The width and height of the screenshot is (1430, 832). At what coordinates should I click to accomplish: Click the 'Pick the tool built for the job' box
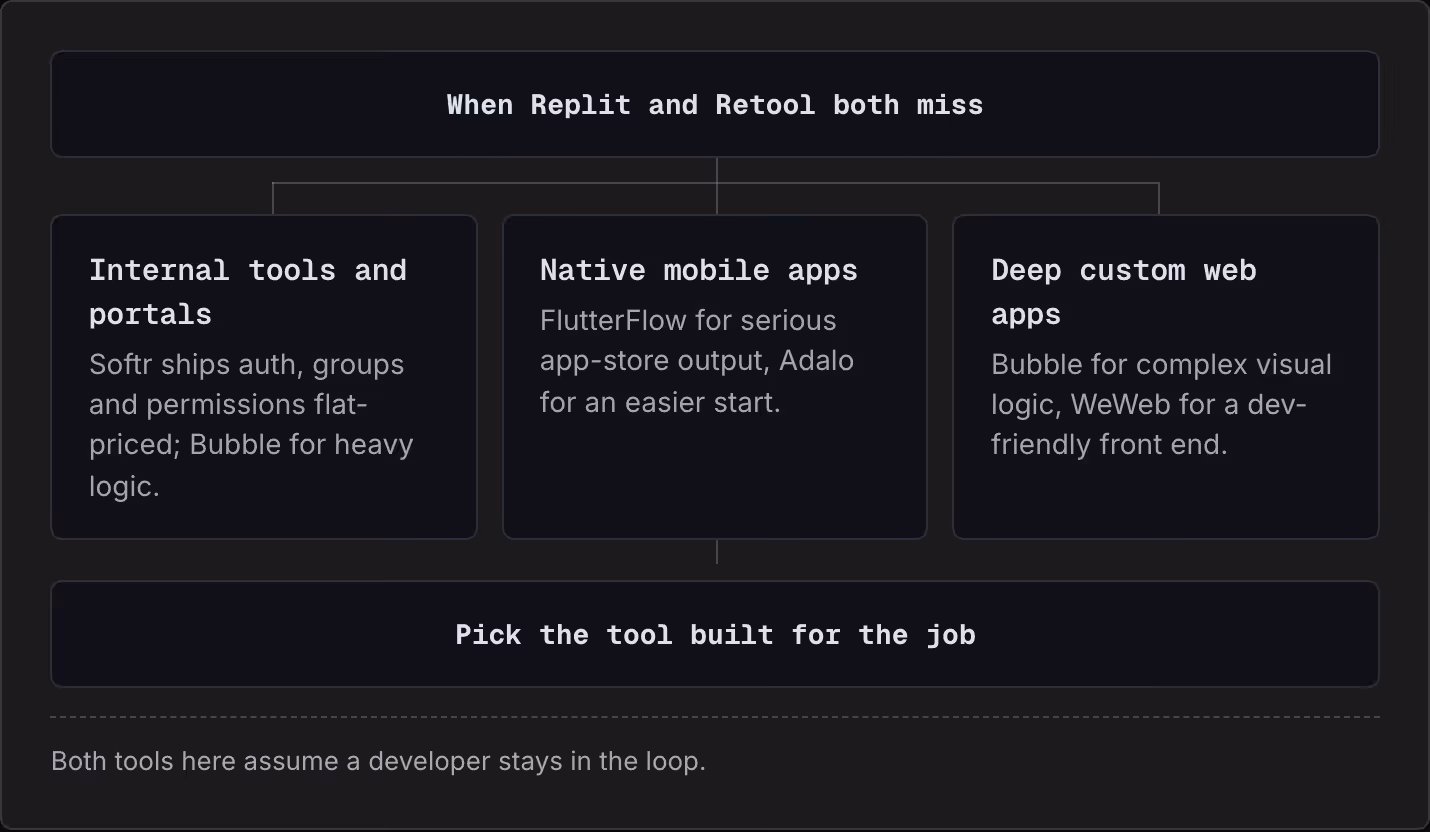[x=715, y=634]
